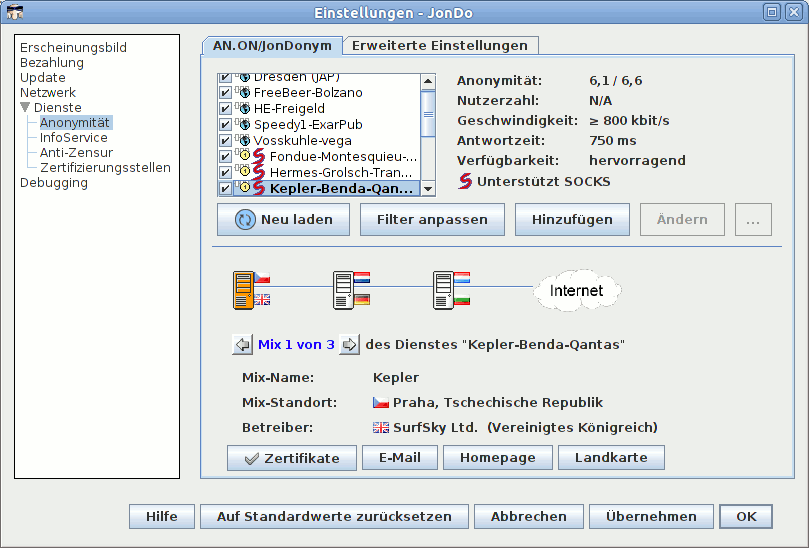The image size is (809, 548).
Task: Click the red SOCKS icon of Hermes-Grolsch
Action: point(259,172)
